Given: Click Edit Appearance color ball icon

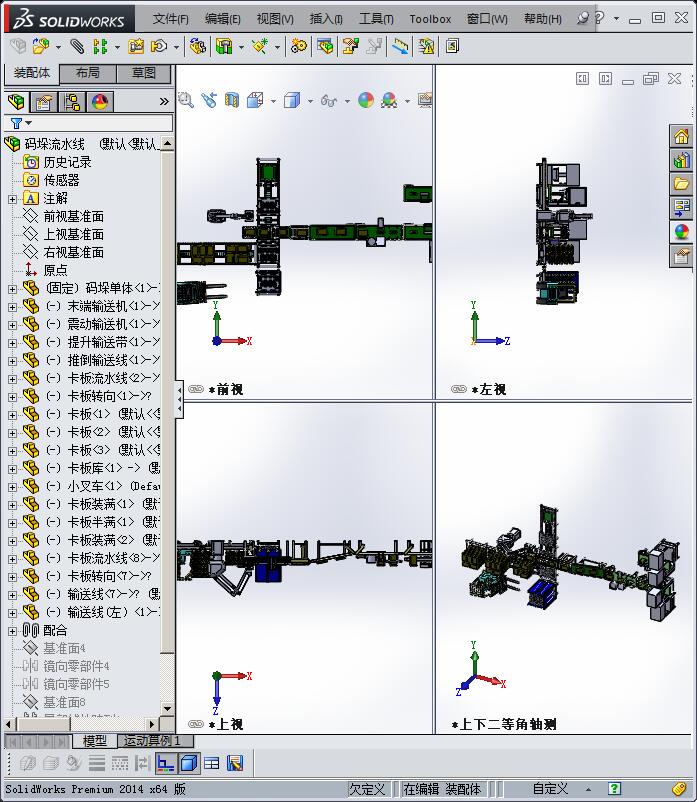Looking at the screenshot, I should [x=366, y=100].
